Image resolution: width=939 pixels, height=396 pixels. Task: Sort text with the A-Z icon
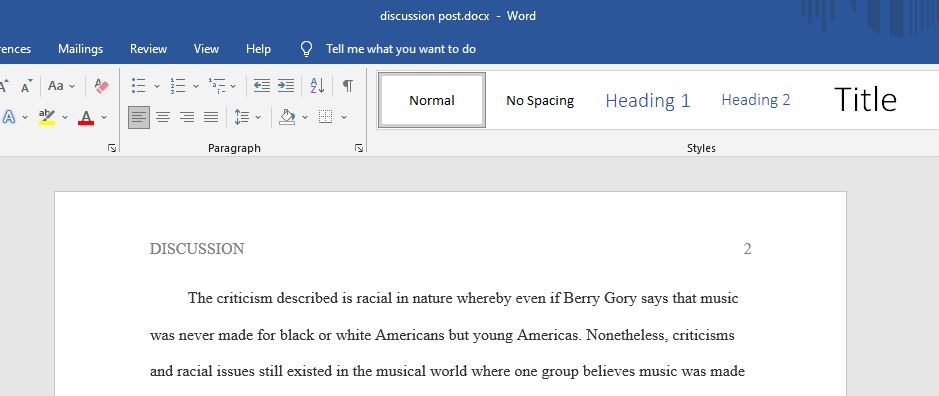click(317, 86)
